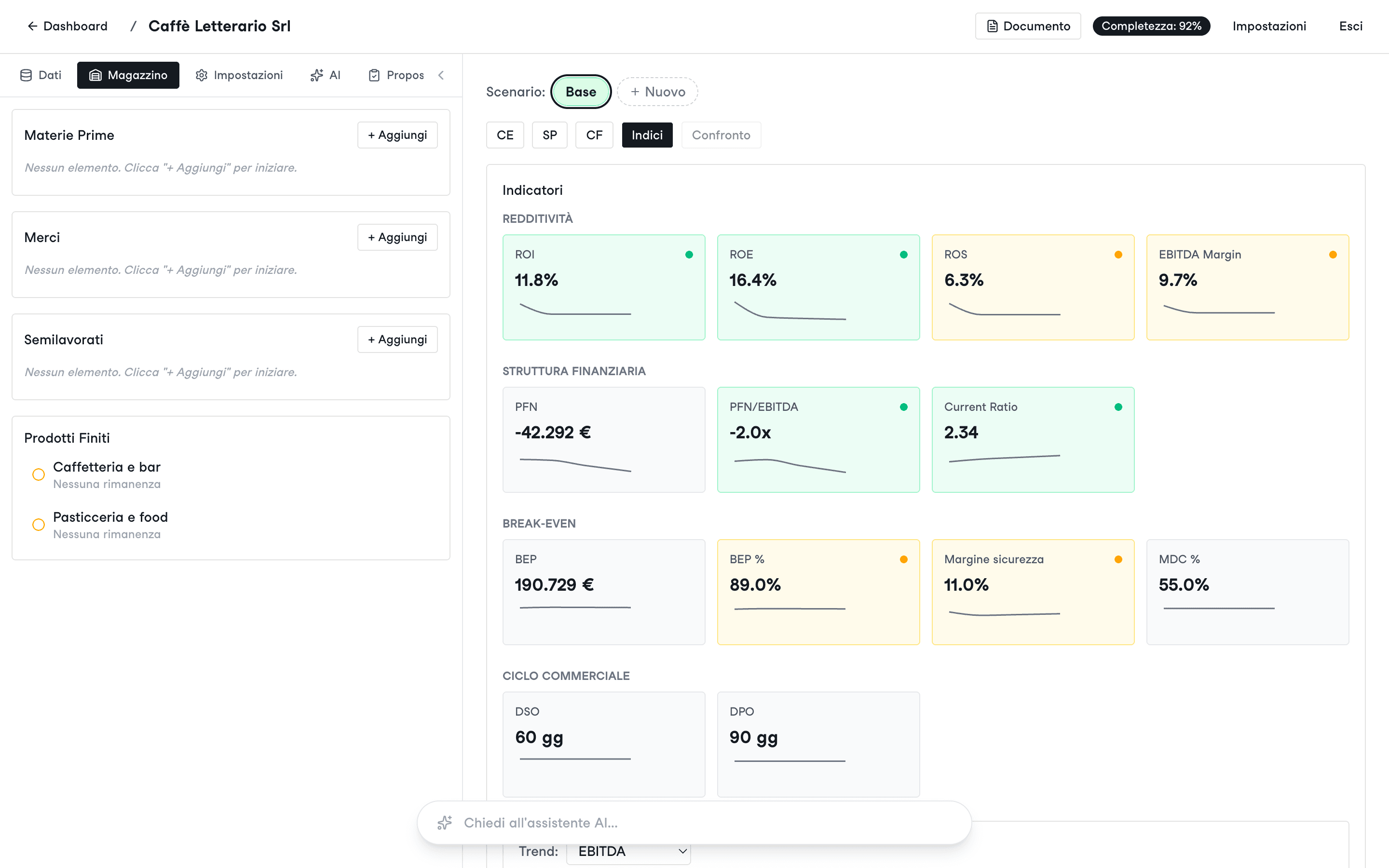
Task: Open the Margine sicurezza 11.0% card
Action: click(x=1033, y=592)
